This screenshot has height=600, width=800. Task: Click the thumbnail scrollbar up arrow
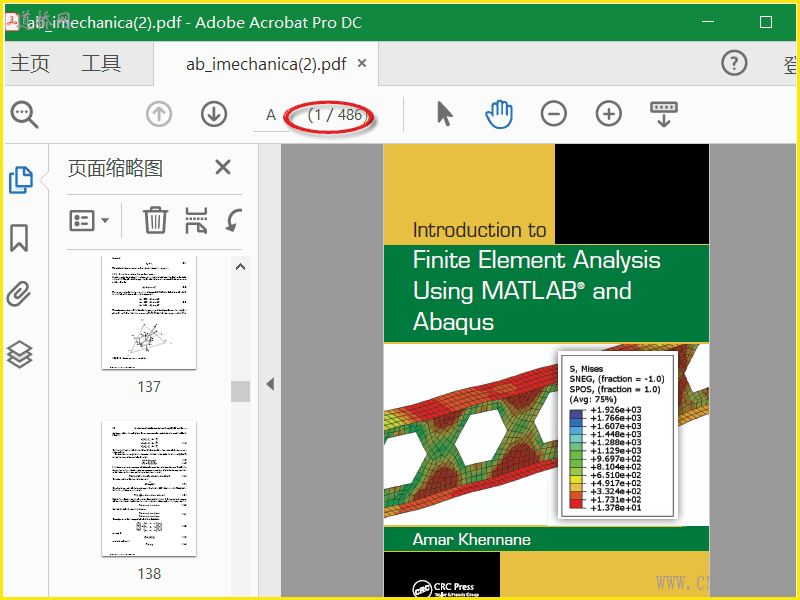[240, 267]
